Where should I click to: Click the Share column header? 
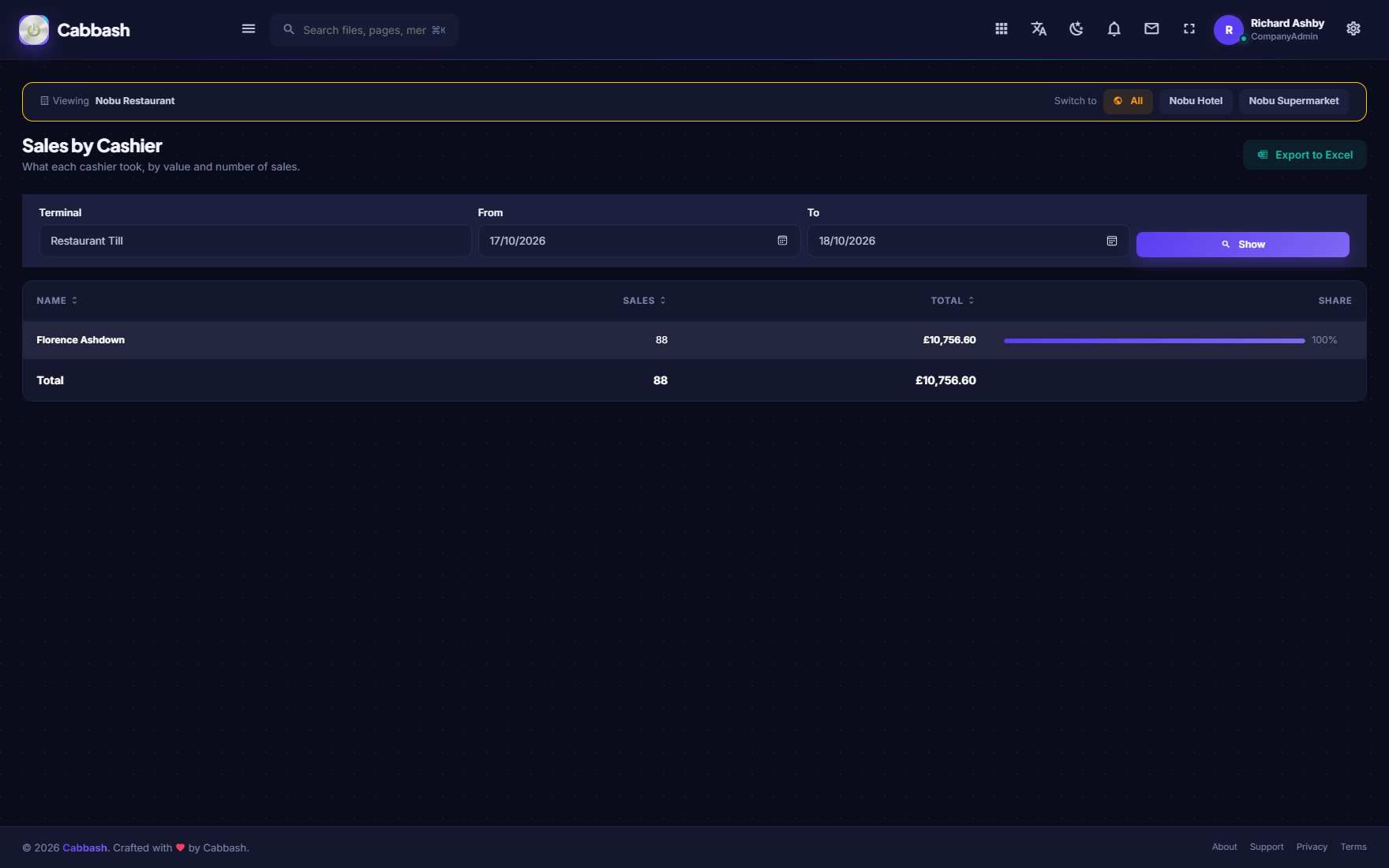coord(1335,301)
